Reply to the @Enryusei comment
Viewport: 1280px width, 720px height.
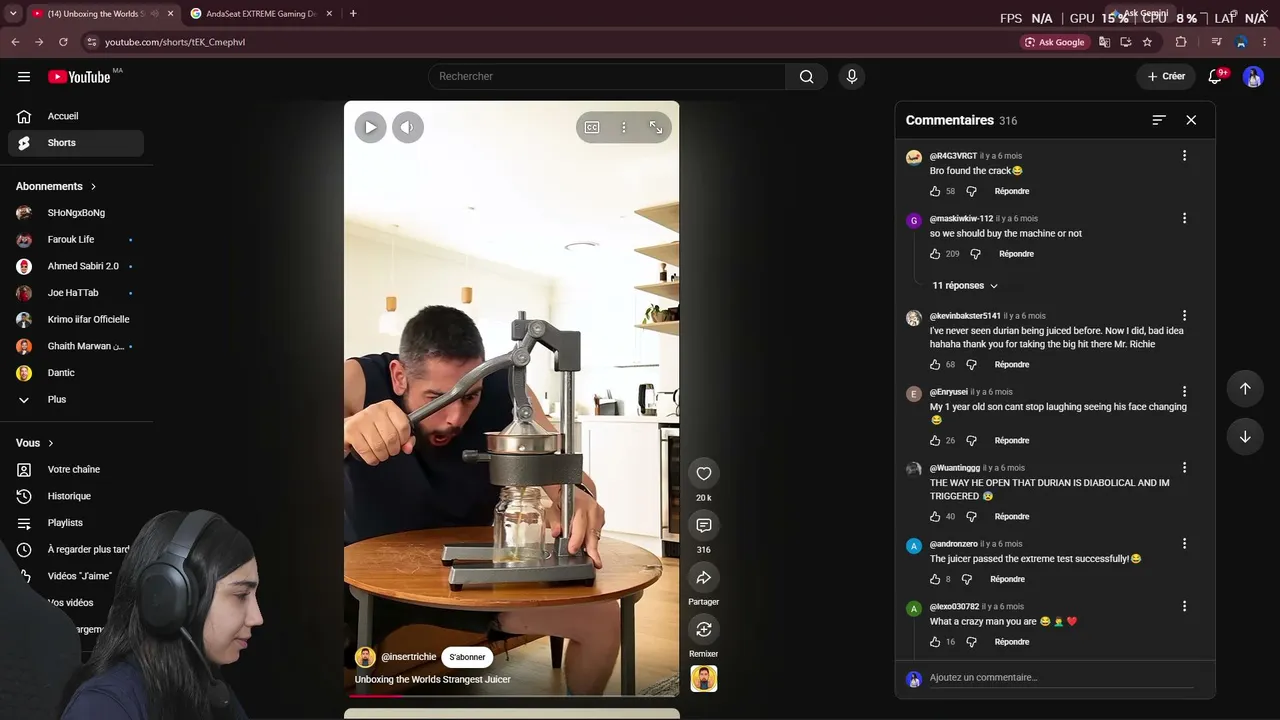pyautogui.click(x=1012, y=441)
